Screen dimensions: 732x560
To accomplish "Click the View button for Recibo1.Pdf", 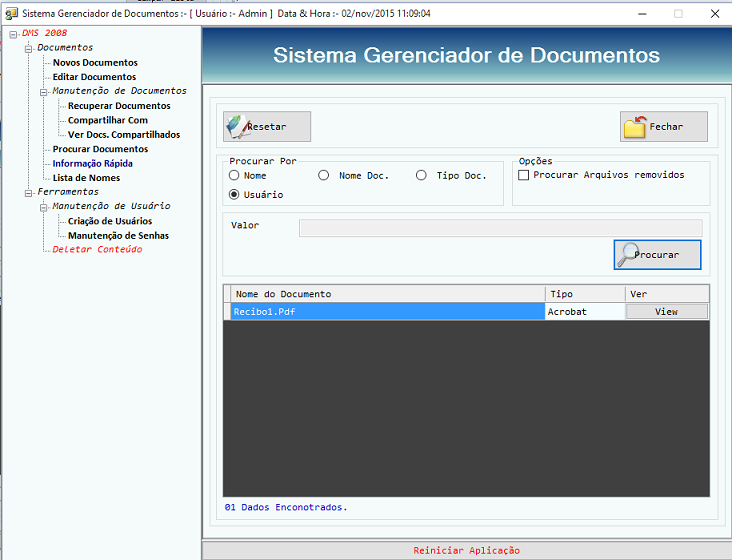I will point(666,312).
